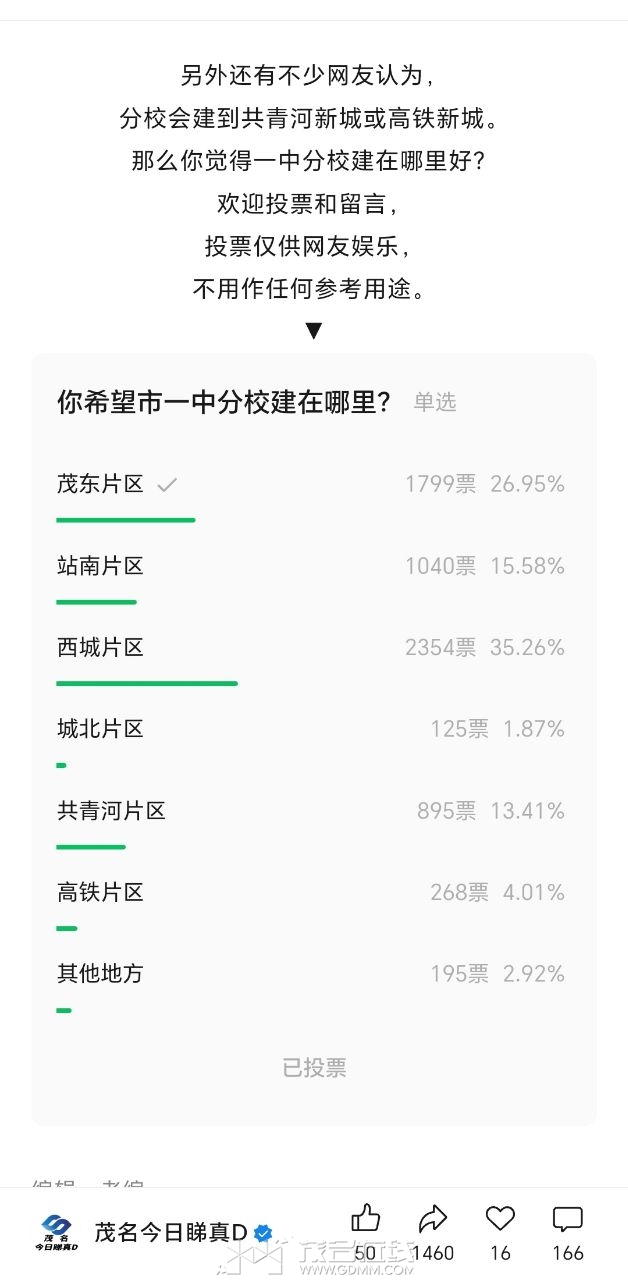Tap the checkmark next to 茂东片区
Screen dimensions: 628x1280
[x=167, y=485]
